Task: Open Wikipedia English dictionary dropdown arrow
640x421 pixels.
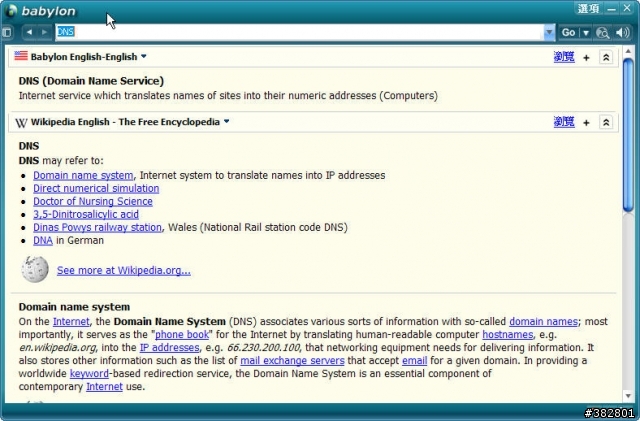Action: pos(227,121)
